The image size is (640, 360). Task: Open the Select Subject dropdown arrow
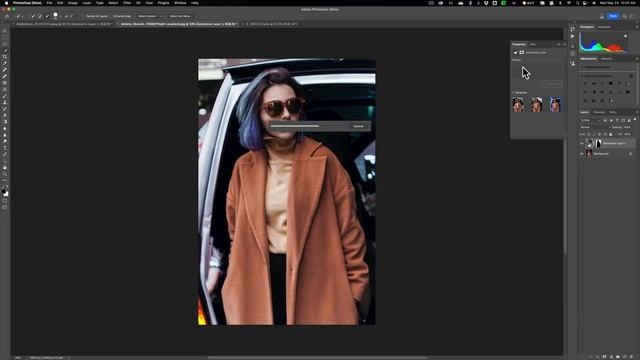161,16
